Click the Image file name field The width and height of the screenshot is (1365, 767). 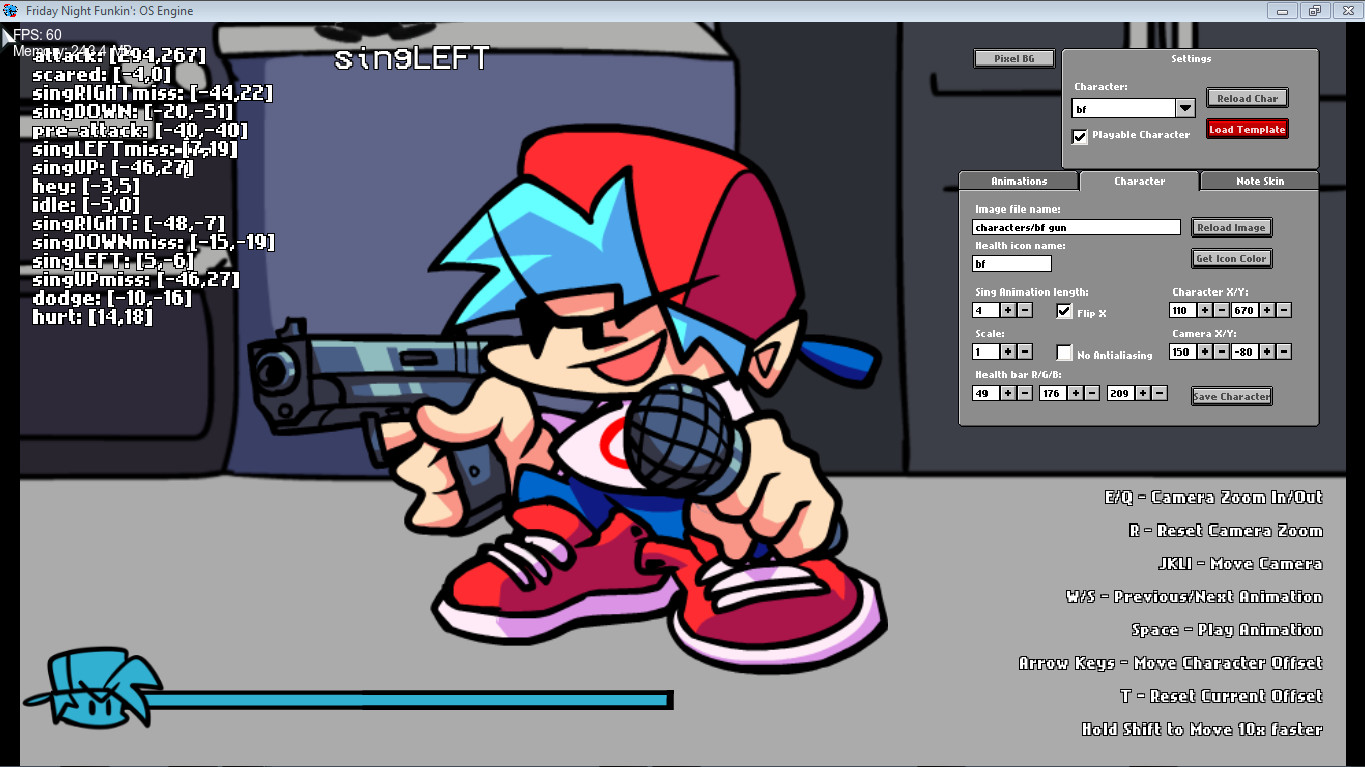coord(1075,227)
